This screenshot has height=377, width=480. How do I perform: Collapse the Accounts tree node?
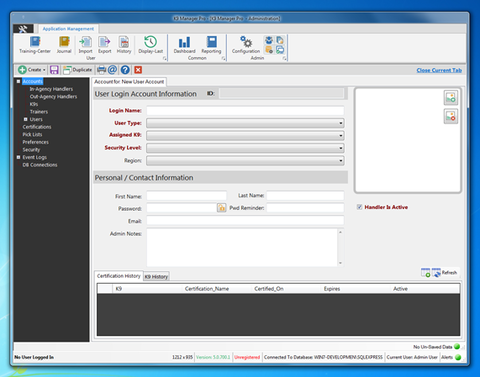point(19,81)
